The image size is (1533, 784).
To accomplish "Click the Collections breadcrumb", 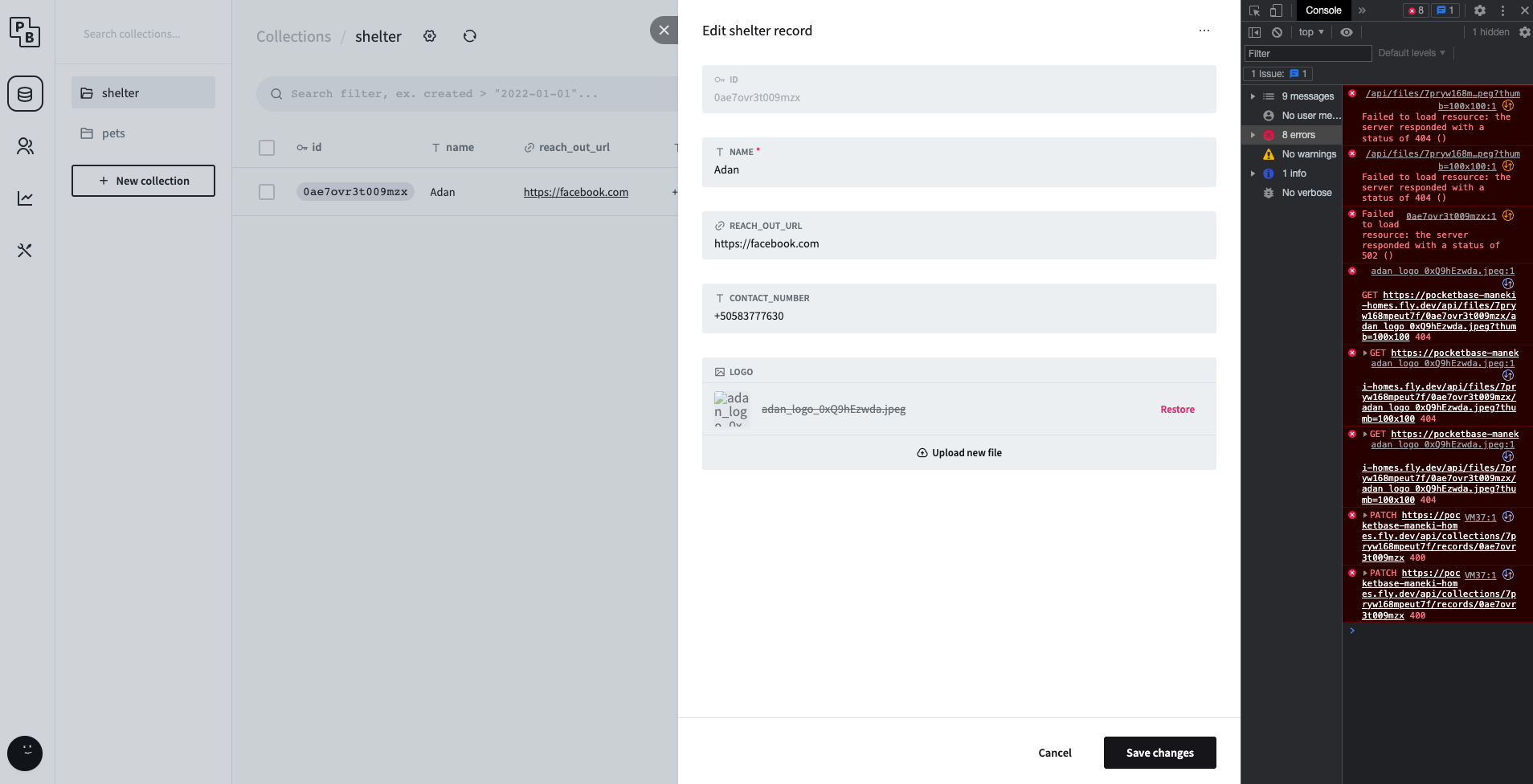I will pos(293,36).
